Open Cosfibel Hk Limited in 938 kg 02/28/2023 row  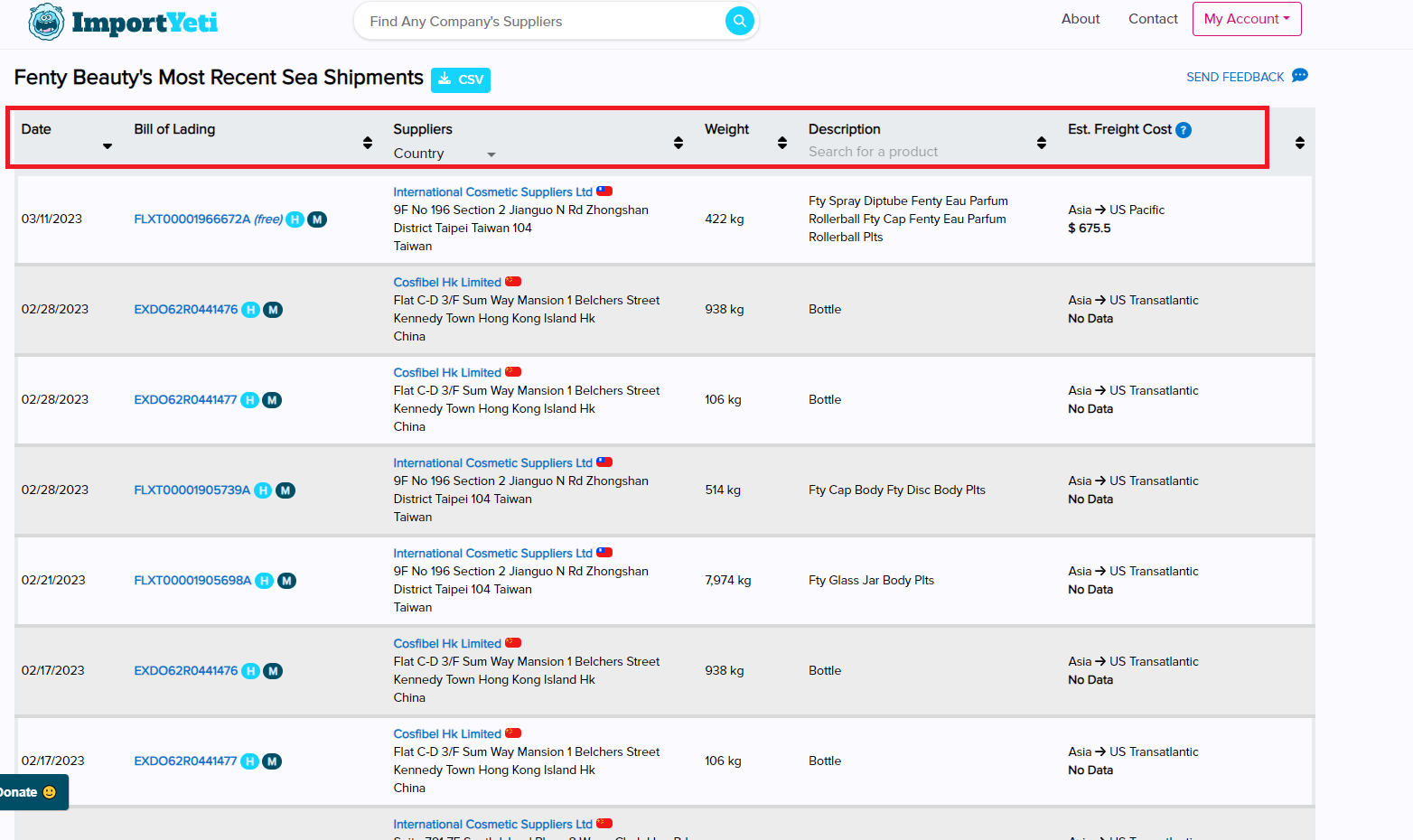click(447, 283)
